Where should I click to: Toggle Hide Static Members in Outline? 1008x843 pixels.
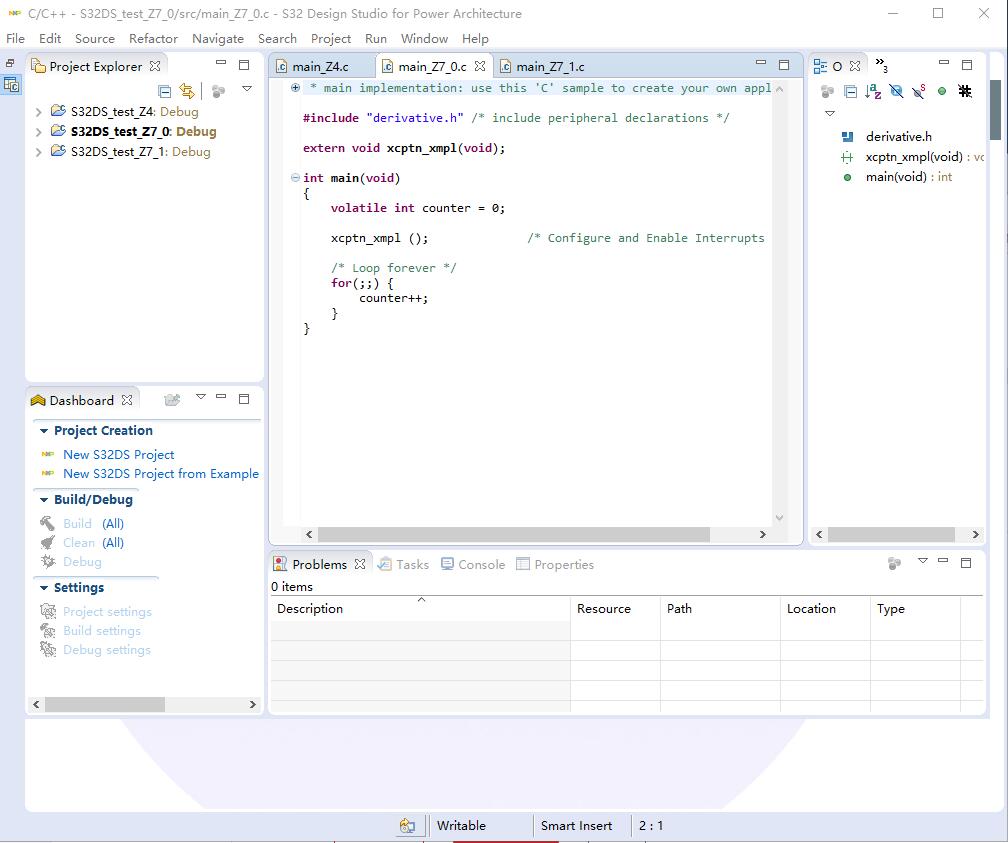point(919,92)
